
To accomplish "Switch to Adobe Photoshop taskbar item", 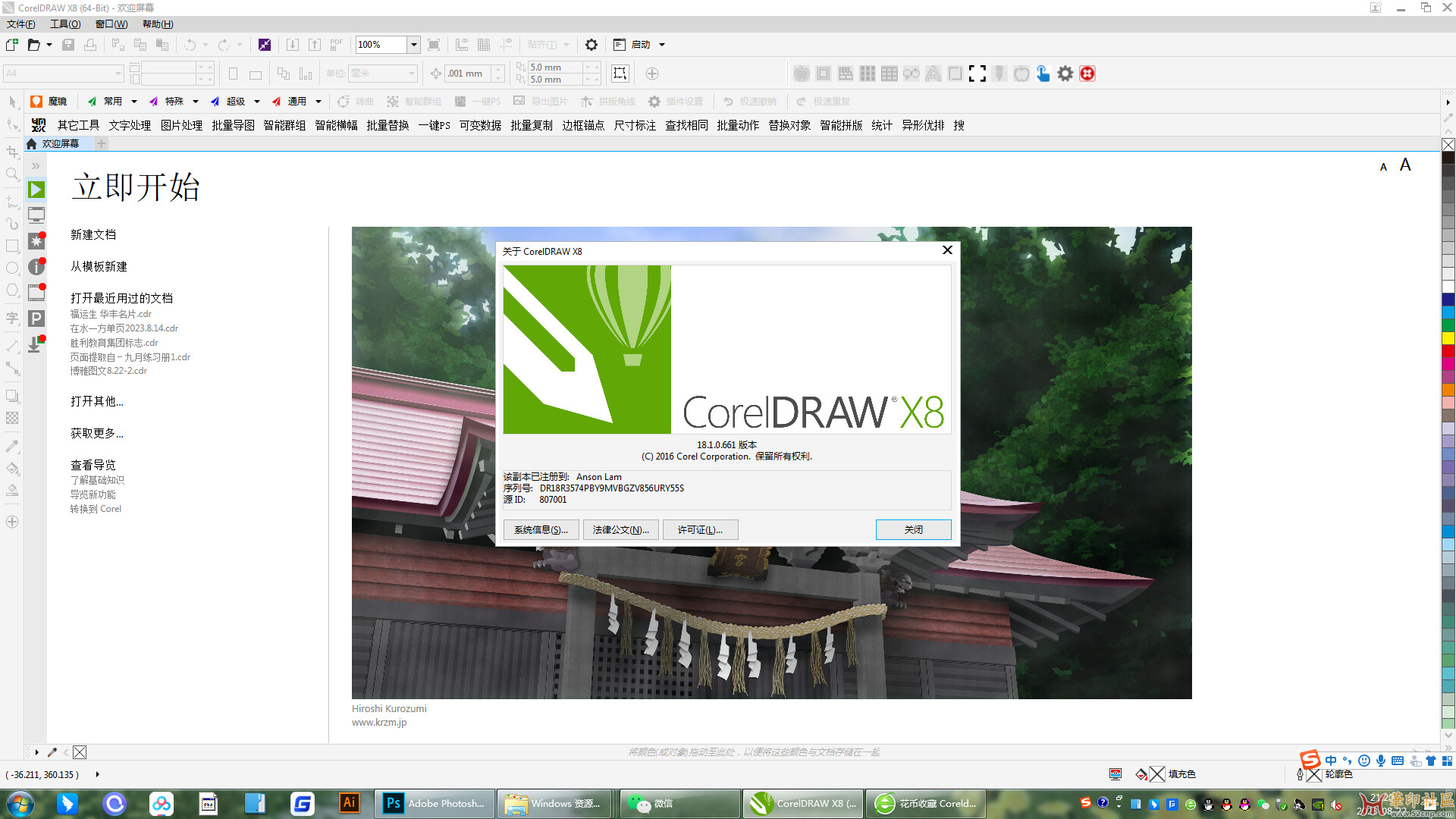I will [435, 803].
